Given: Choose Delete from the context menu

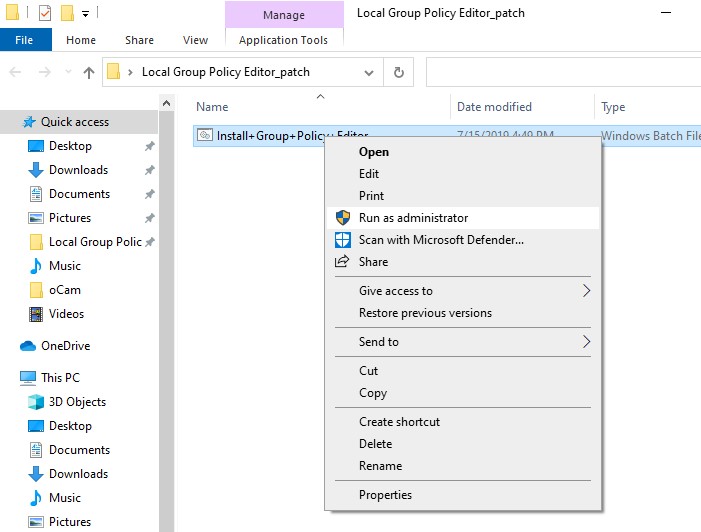Looking at the screenshot, I should pos(463,444).
